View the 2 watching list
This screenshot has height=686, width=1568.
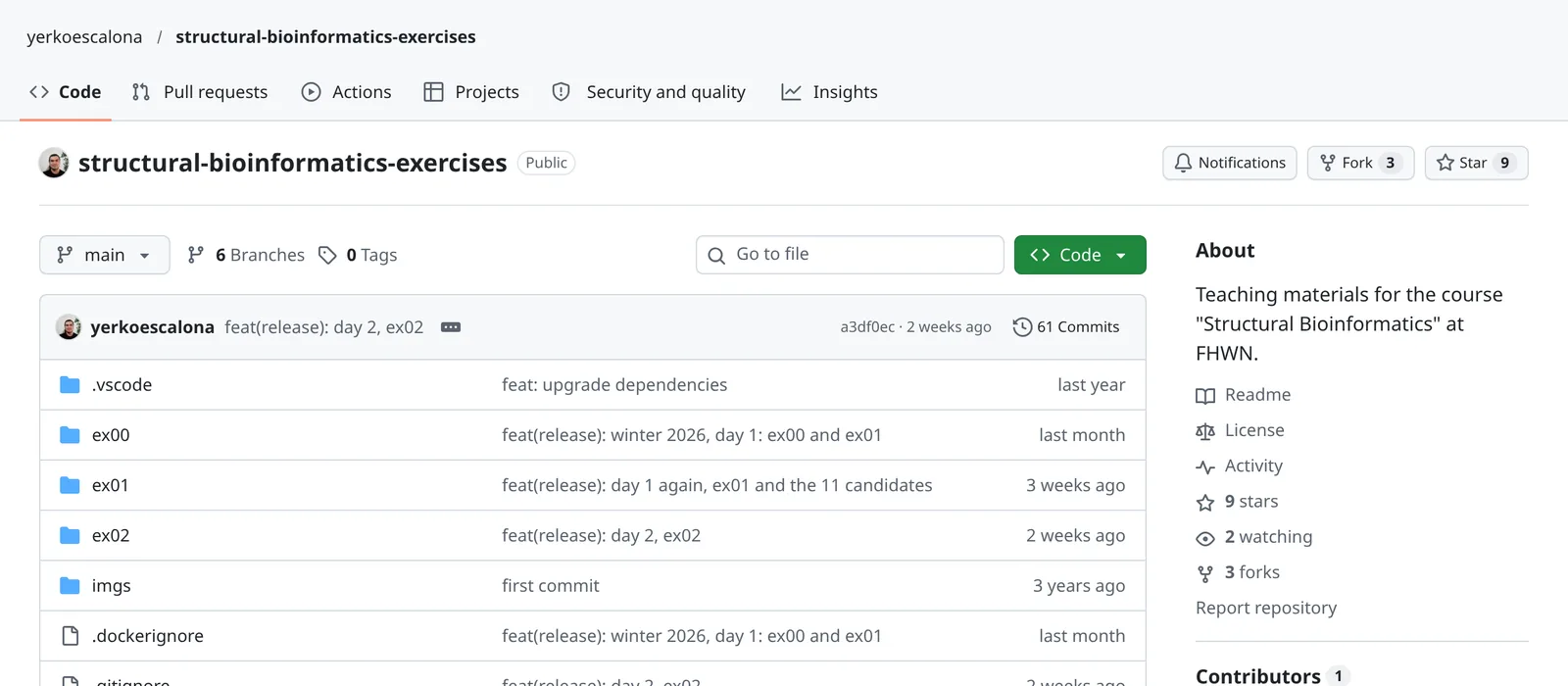(1254, 537)
